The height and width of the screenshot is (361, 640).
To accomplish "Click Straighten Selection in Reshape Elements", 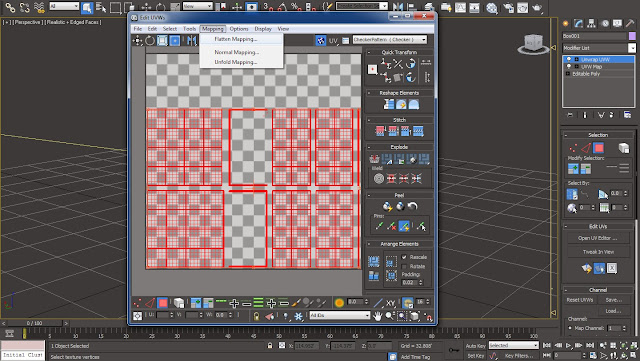I will pyautogui.click(x=389, y=105).
